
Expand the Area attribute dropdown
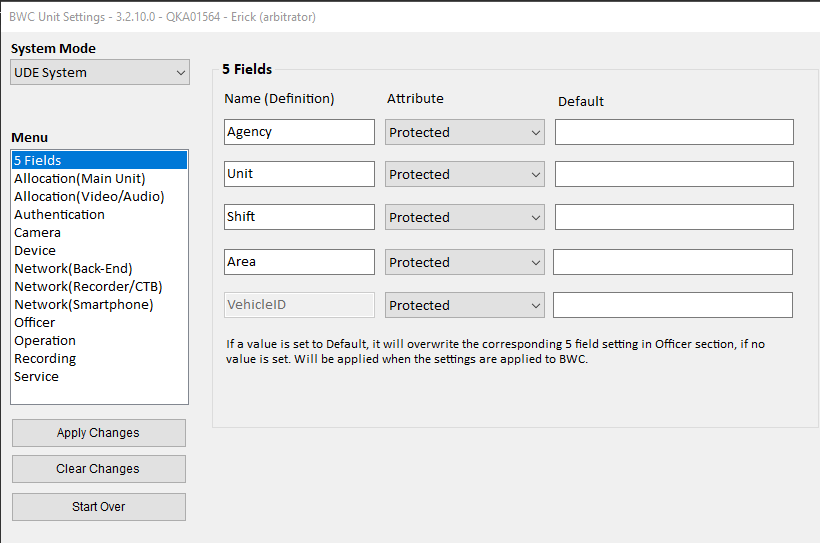pos(464,262)
